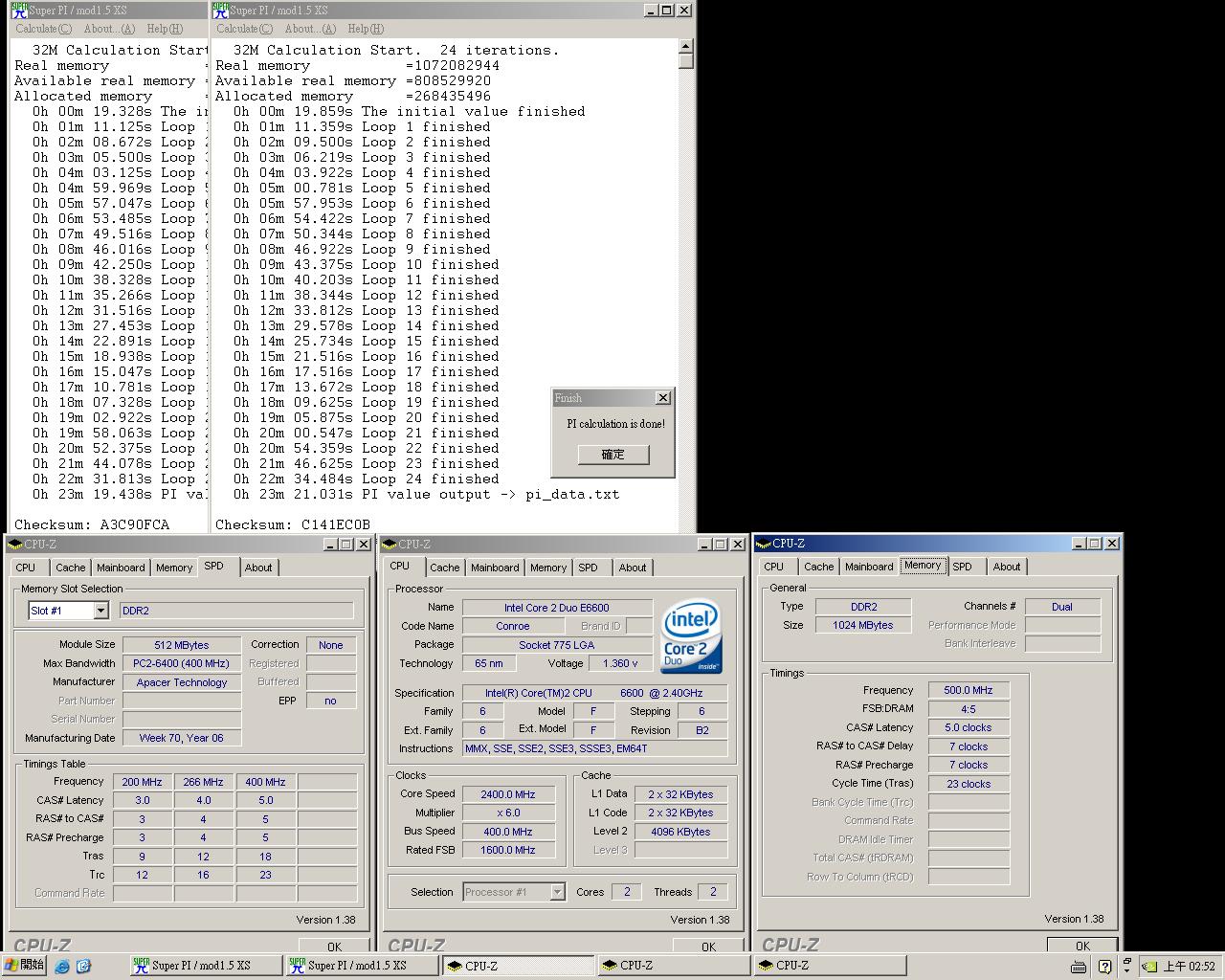Click OK in the Memory CPU-Z window

click(1081, 946)
